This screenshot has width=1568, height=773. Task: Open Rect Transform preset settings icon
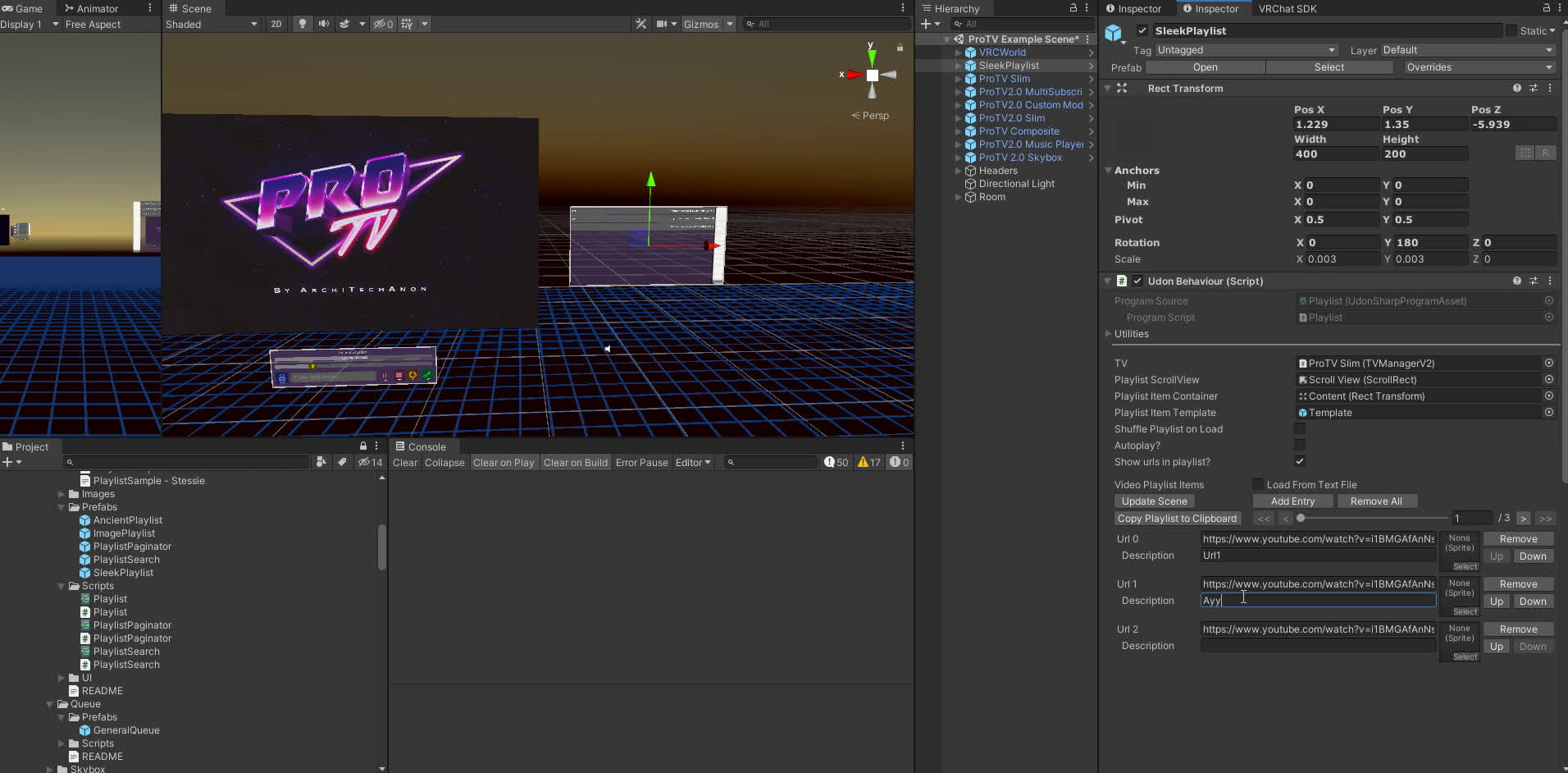(x=1533, y=88)
